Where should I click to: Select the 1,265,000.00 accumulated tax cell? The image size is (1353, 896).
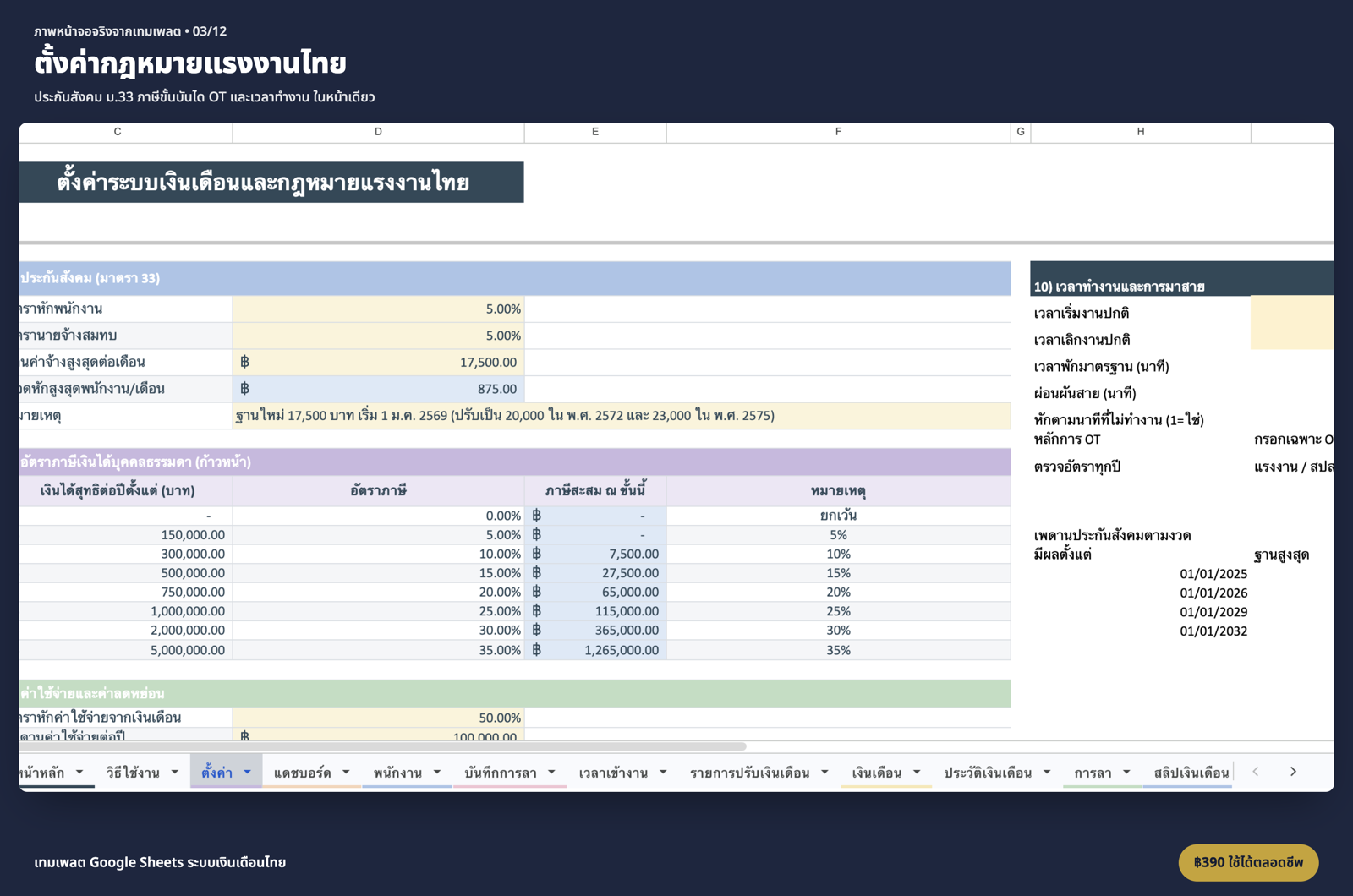[595, 650]
